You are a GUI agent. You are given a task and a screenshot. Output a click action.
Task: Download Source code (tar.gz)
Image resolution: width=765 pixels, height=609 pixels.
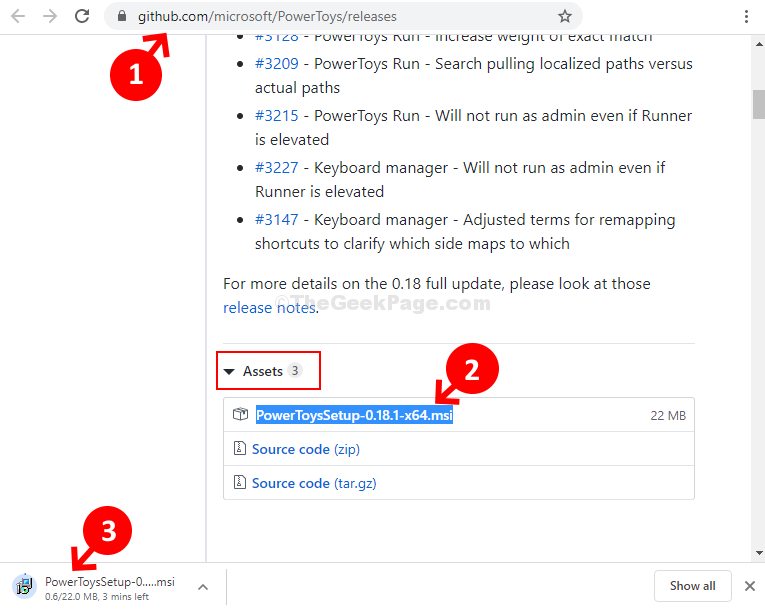tap(314, 483)
